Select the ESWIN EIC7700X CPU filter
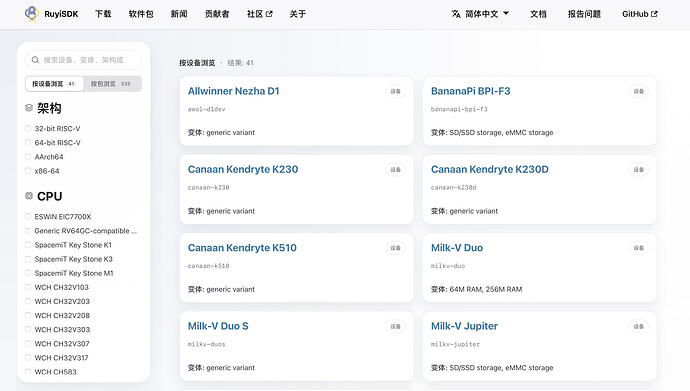The image size is (690, 391). (28, 216)
